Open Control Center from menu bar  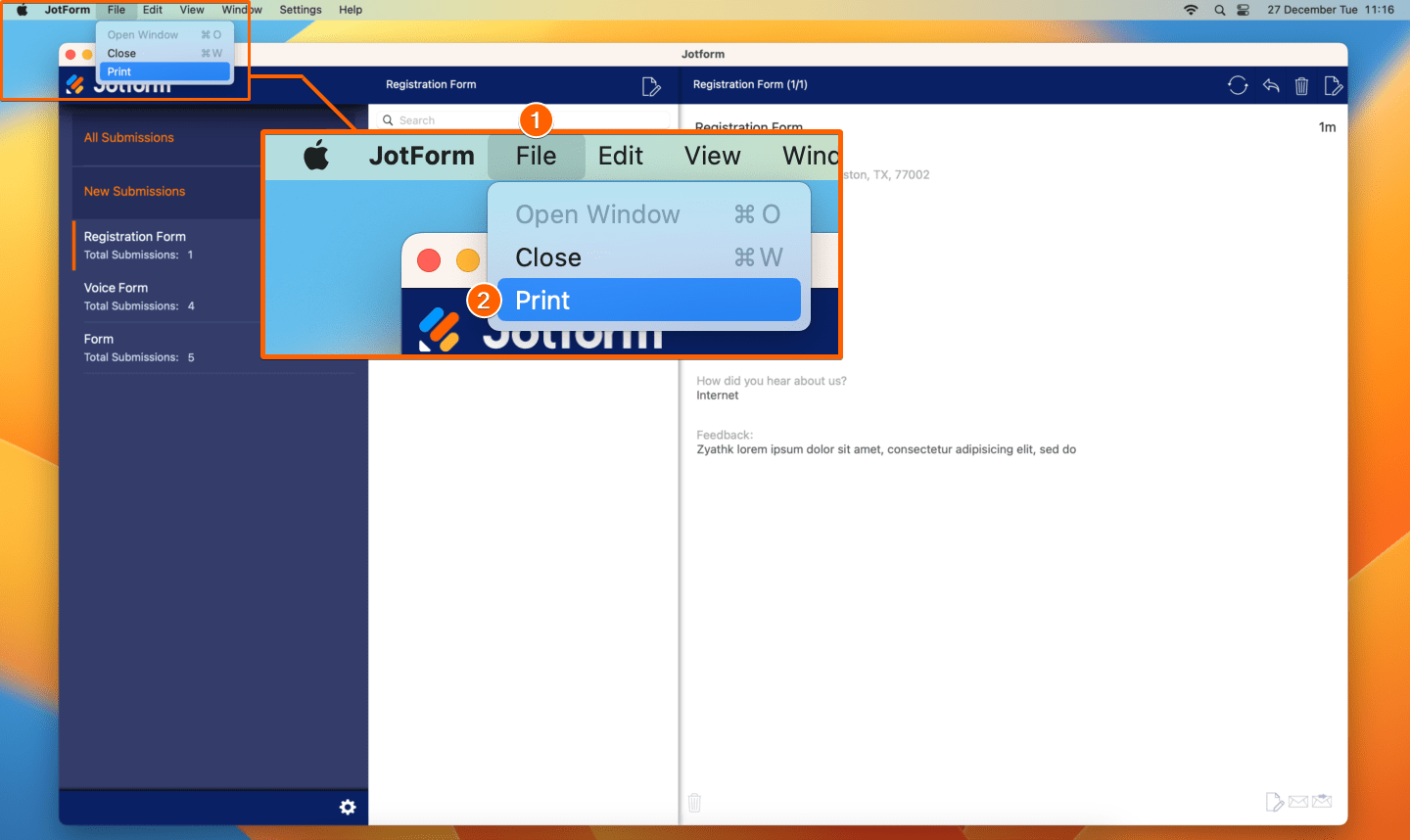click(1244, 10)
